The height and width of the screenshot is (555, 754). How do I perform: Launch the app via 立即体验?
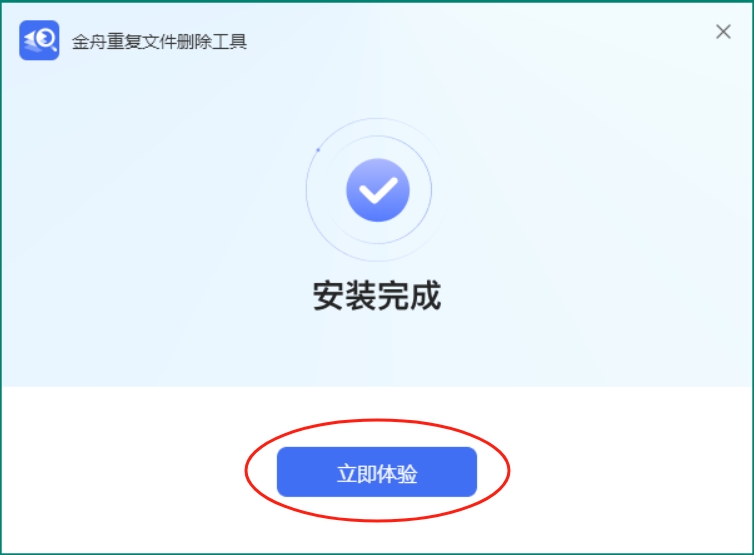click(x=377, y=472)
